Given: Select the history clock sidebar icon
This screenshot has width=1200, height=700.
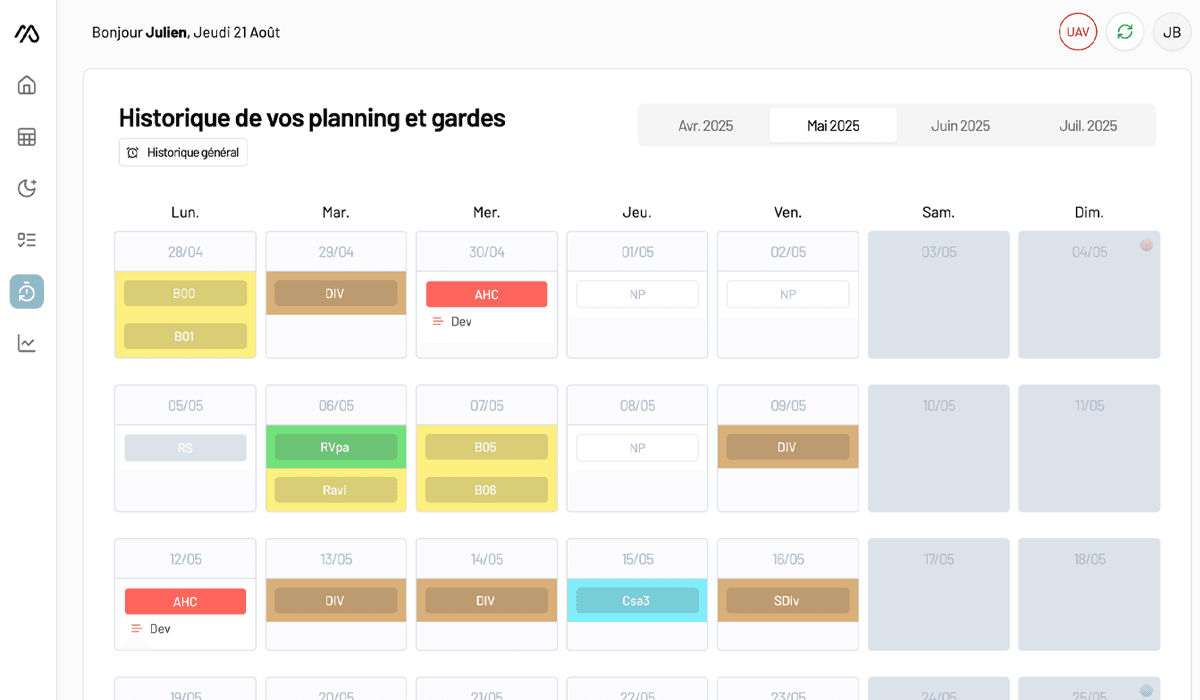Looking at the screenshot, I should [27, 292].
